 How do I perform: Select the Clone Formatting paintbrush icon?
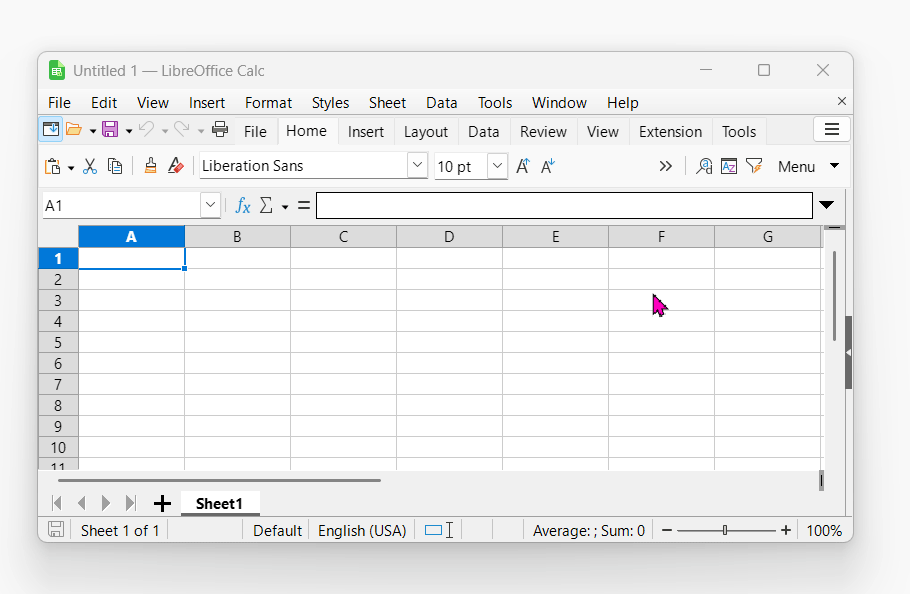150,166
